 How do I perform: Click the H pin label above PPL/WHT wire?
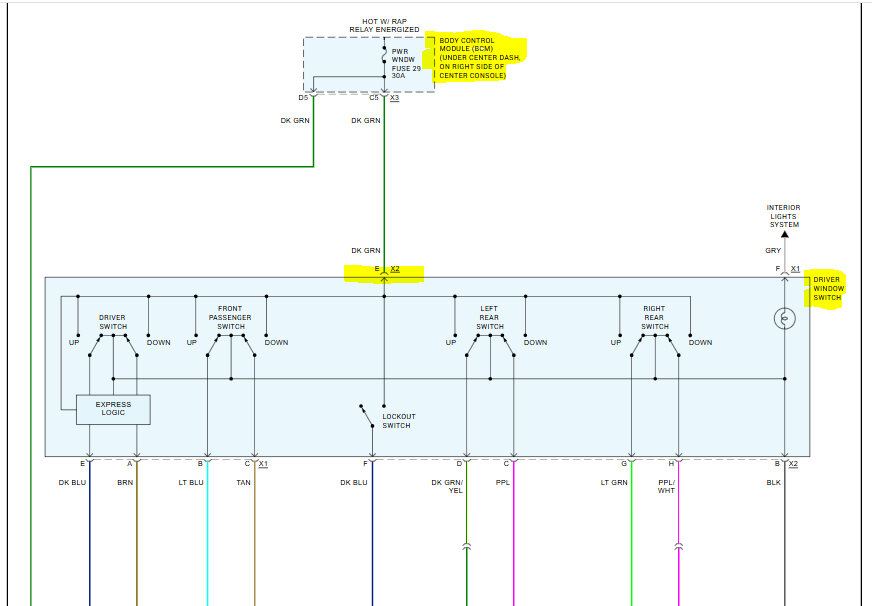(x=671, y=464)
